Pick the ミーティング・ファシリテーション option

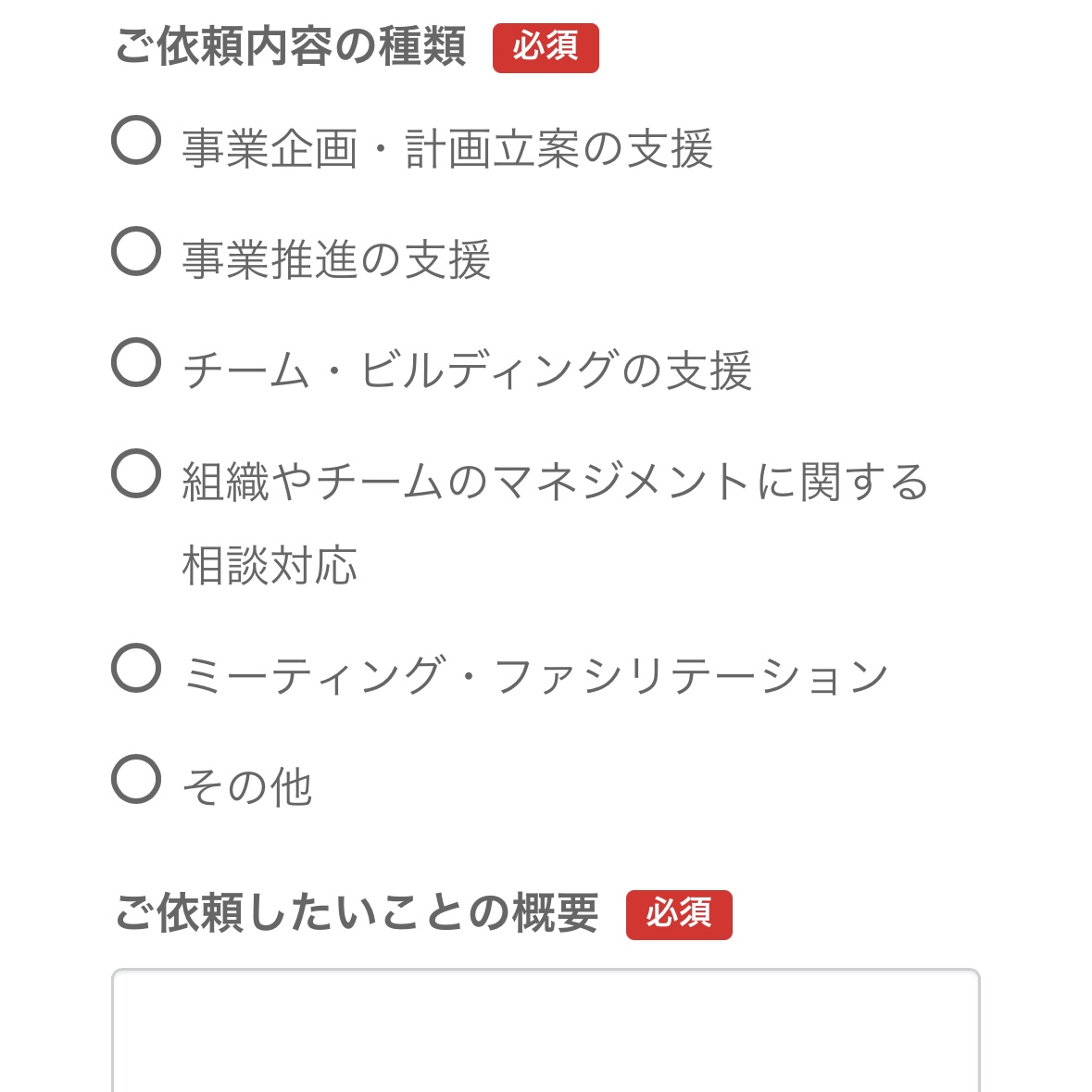point(135,673)
